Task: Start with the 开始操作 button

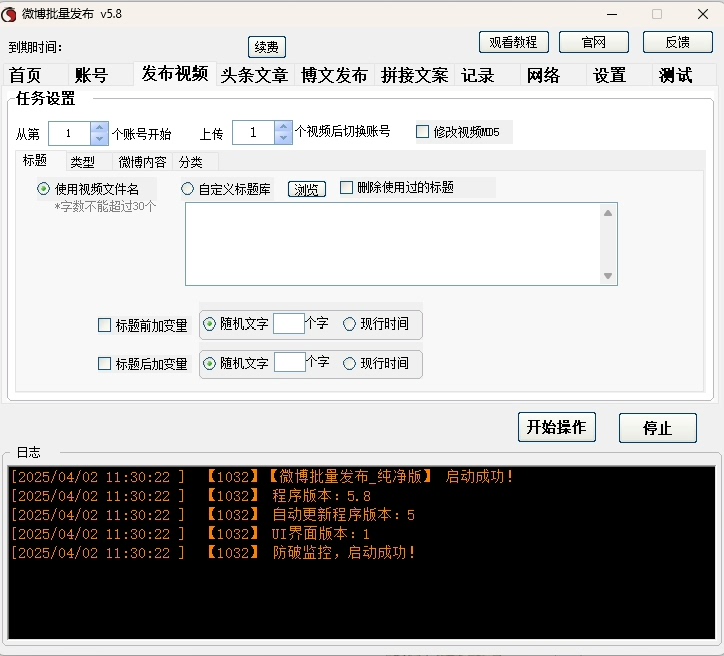Action: pyautogui.click(x=556, y=427)
